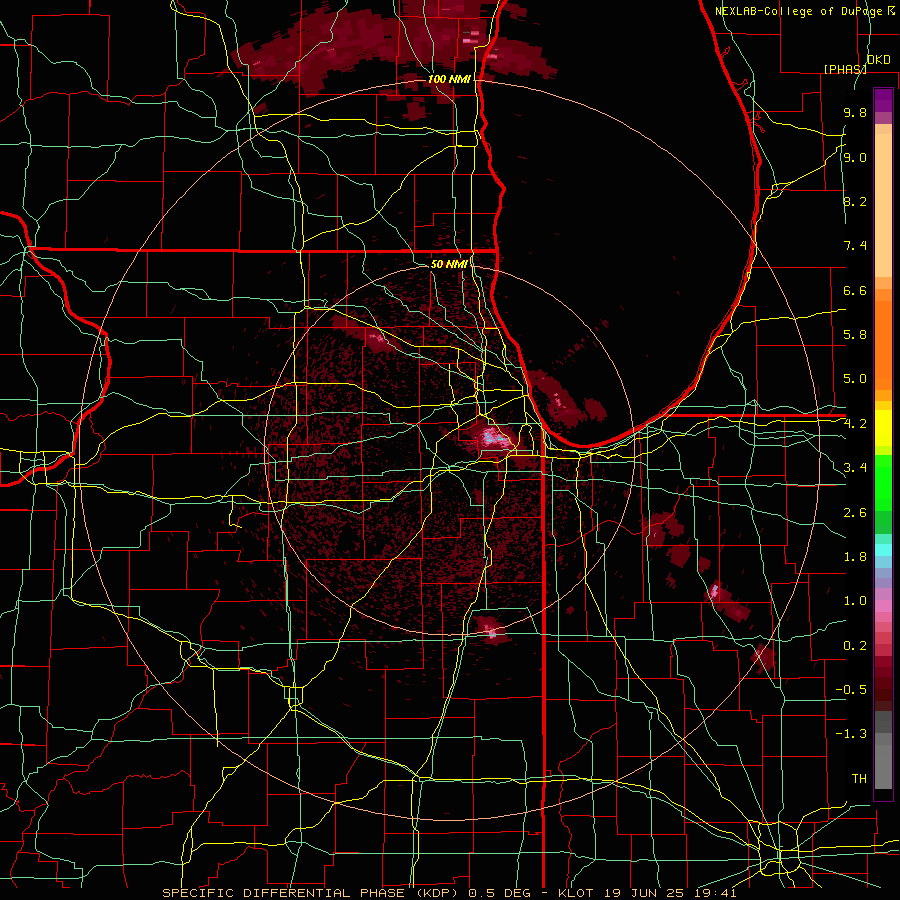
Task: Click the 50 NMI range ring label
Action: coord(449,264)
